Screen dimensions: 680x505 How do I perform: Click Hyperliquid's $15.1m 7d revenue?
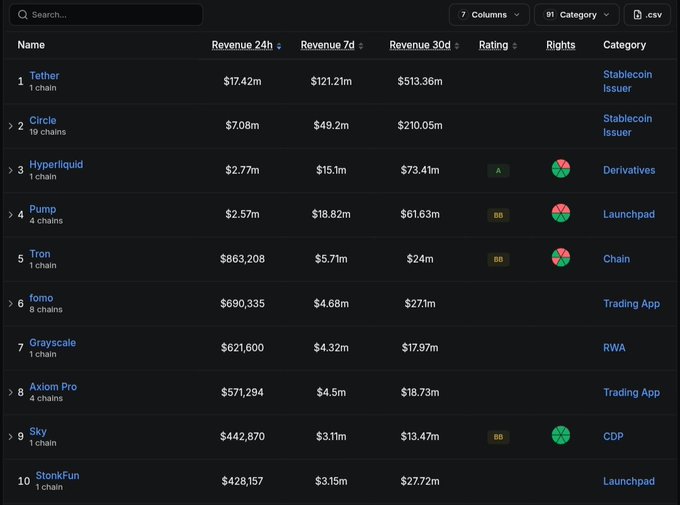tap(331, 170)
